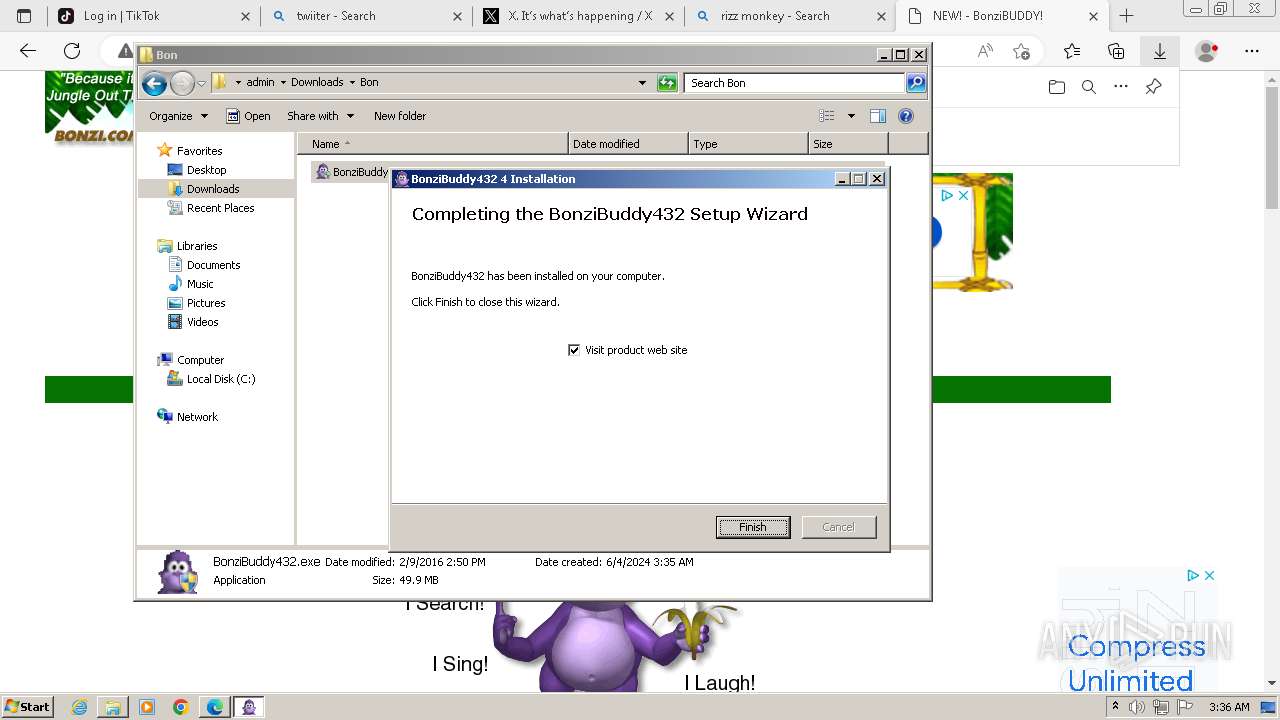Open downloads folder icon in flyout
Viewport: 1280px width, 720px height.
[1057, 87]
